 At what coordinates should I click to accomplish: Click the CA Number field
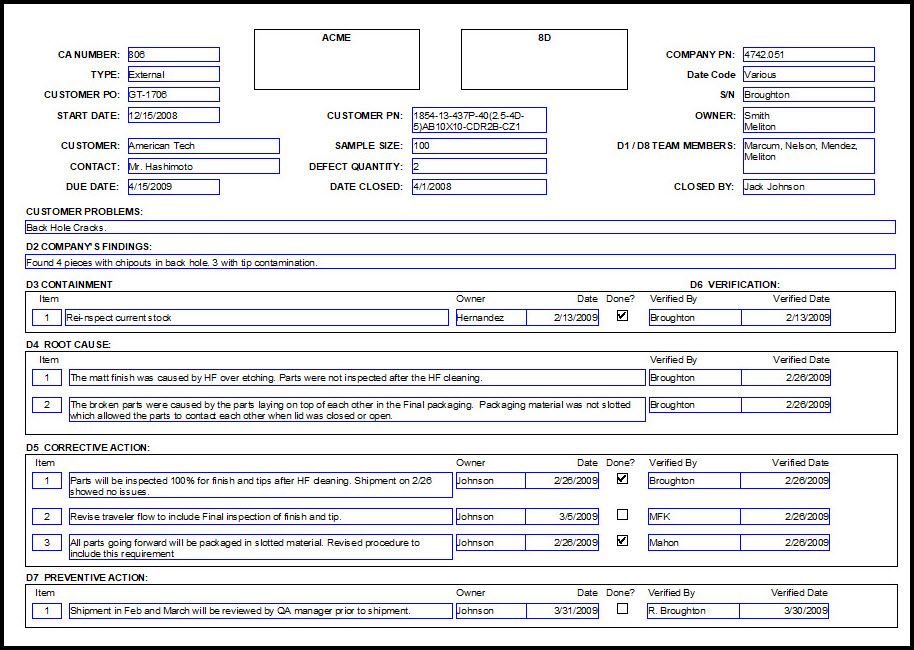(x=174, y=55)
